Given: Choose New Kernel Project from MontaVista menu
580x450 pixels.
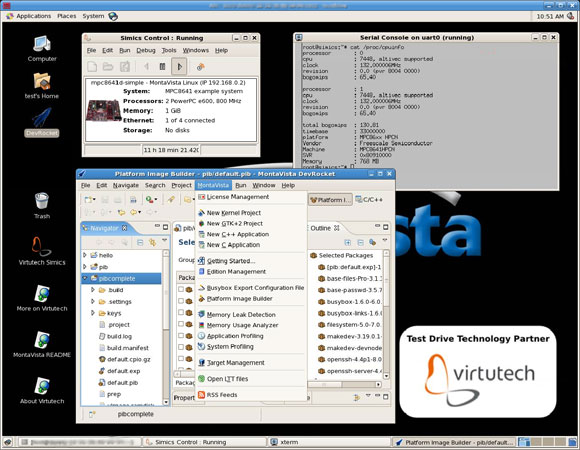Looking at the screenshot, I should pos(233,213).
